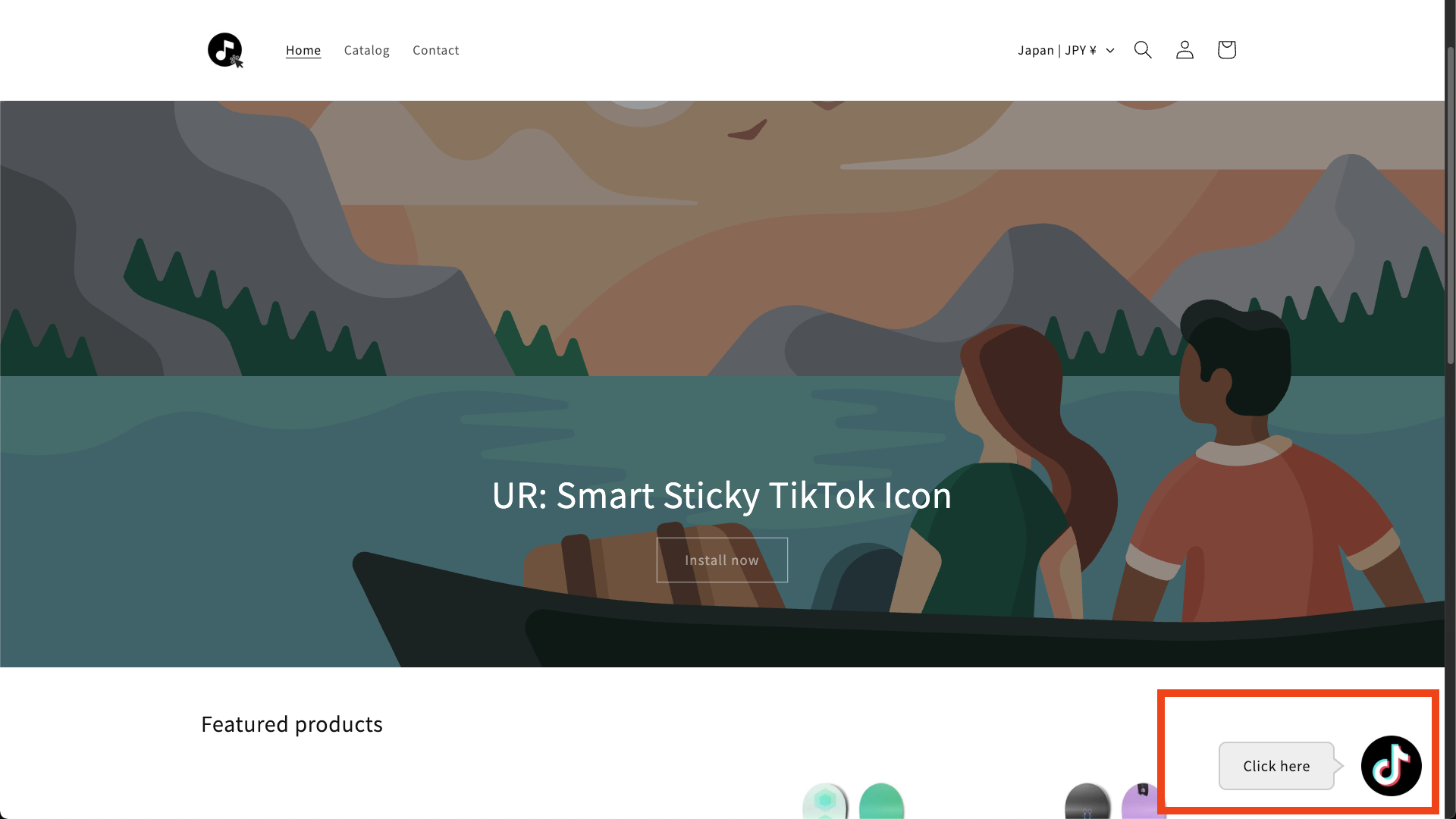Image resolution: width=1456 pixels, height=819 pixels.
Task: Open the search magnifier icon
Action: point(1143,50)
